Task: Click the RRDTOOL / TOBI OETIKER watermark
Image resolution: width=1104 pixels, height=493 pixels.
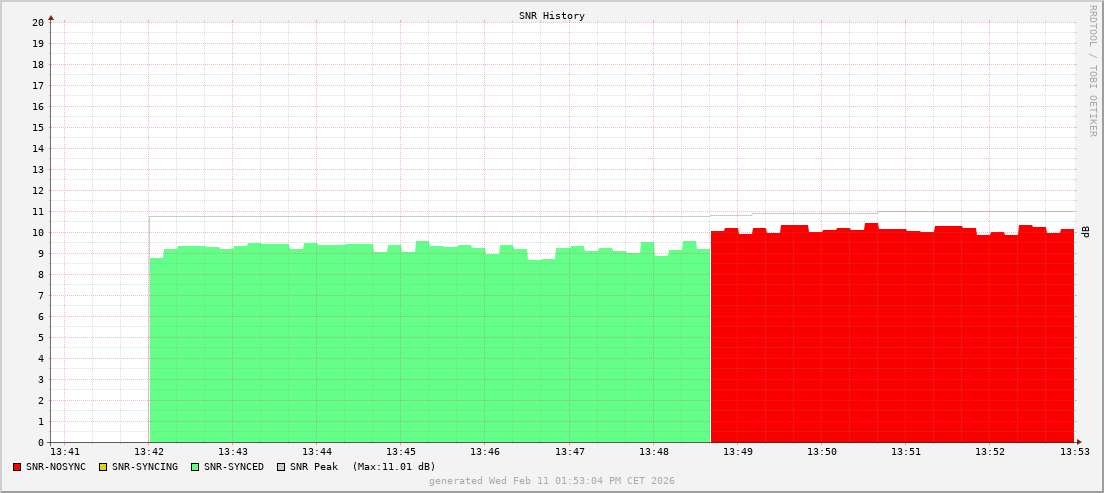Action: [x=1092, y=70]
